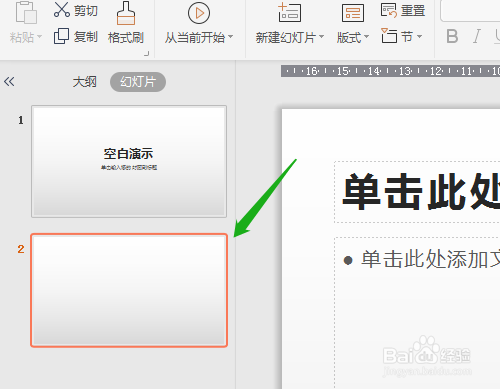The width and height of the screenshot is (500, 389).
Task: Click the Paste clipboard icon
Action: [26, 13]
